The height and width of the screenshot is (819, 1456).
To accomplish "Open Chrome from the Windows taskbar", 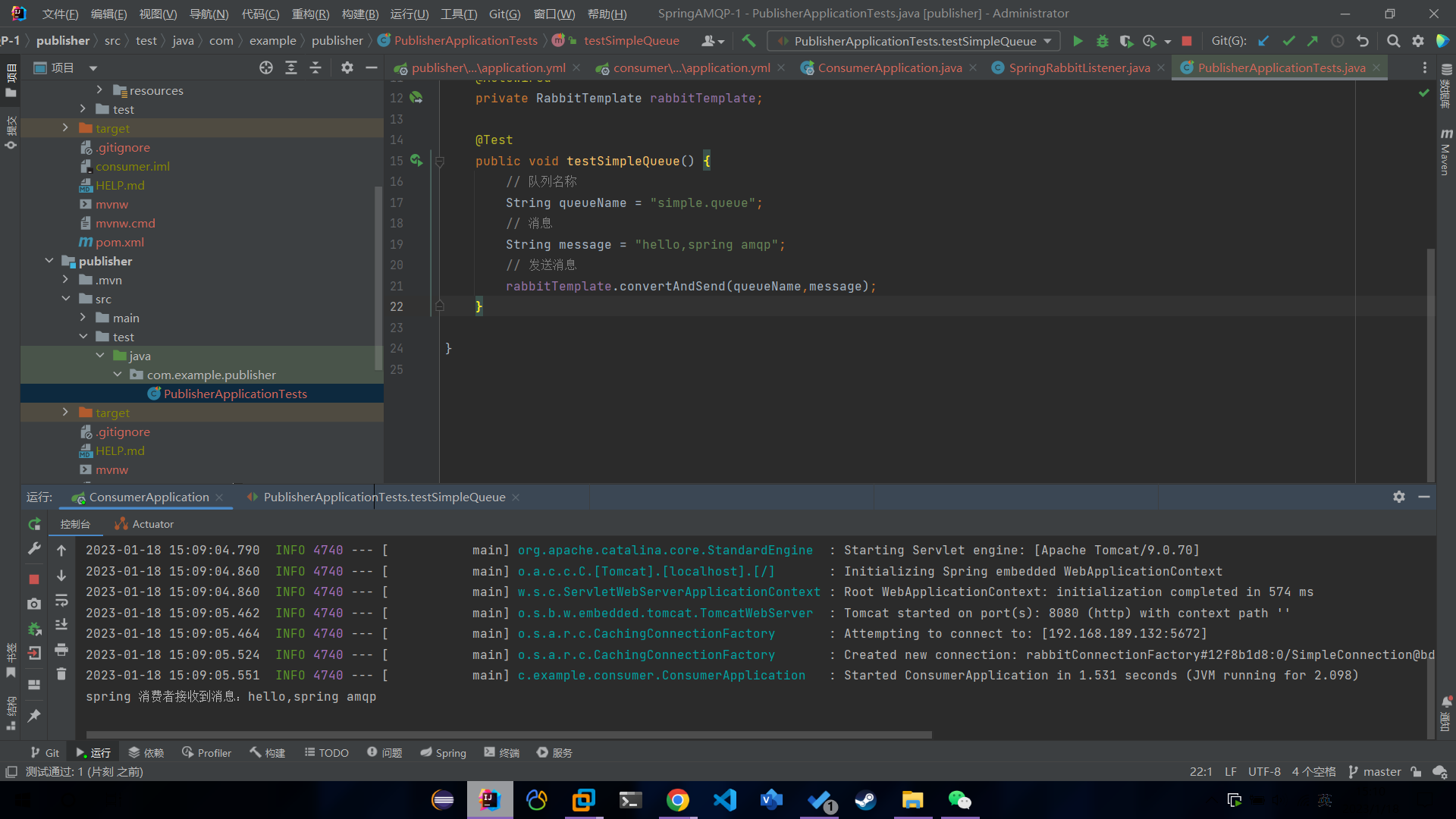I will coord(678,800).
